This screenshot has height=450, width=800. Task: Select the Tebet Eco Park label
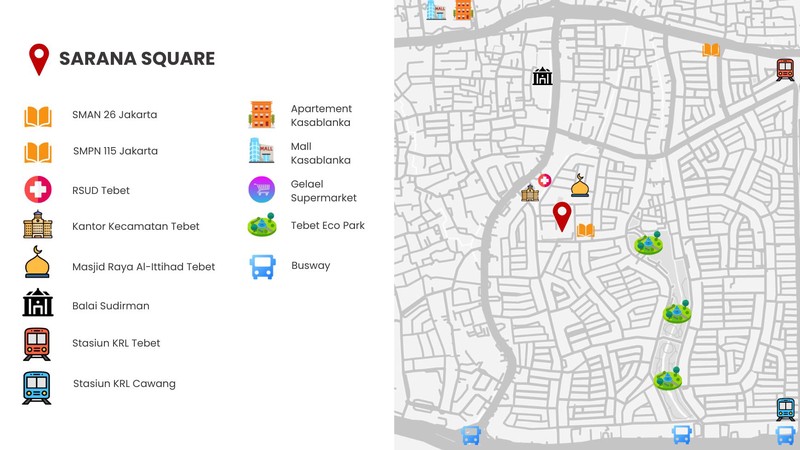(328, 226)
